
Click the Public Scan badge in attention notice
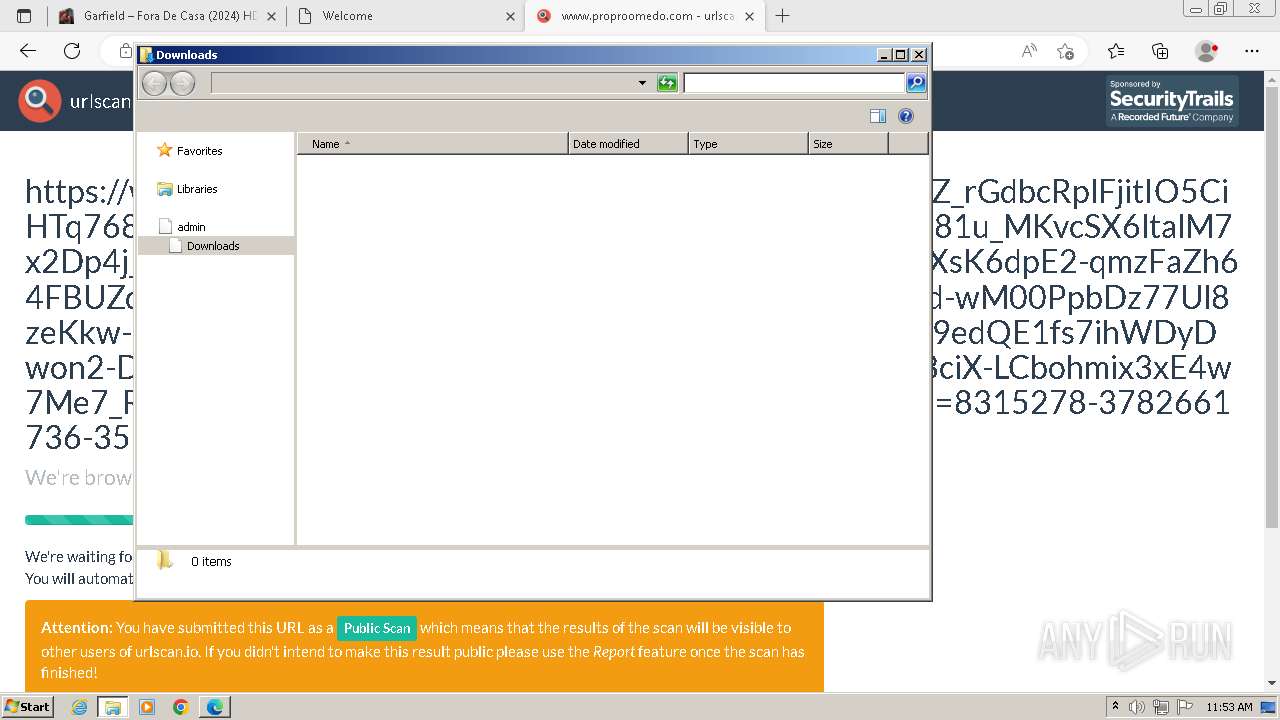(377, 628)
